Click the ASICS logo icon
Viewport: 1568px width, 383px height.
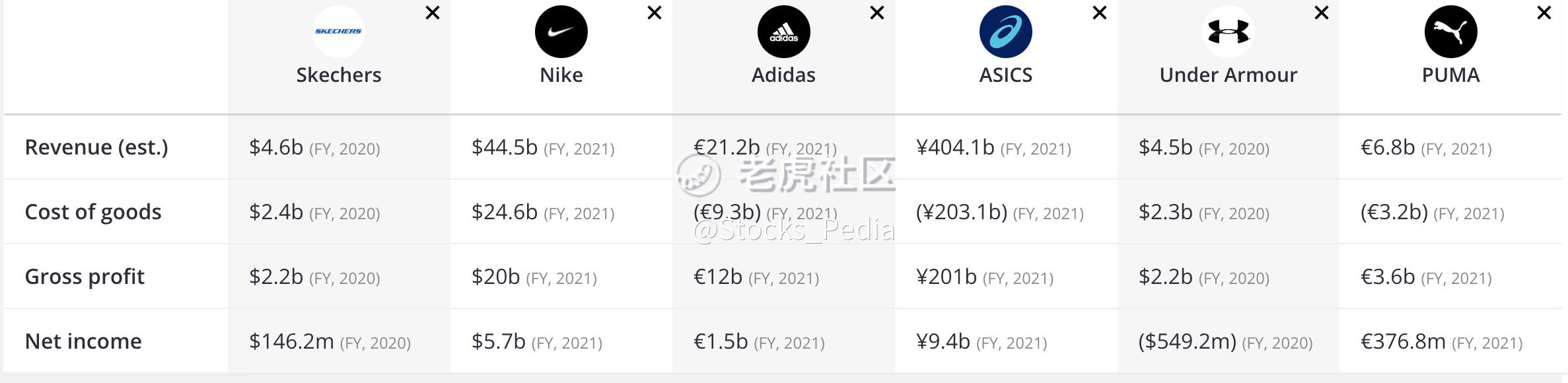tap(1005, 32)
